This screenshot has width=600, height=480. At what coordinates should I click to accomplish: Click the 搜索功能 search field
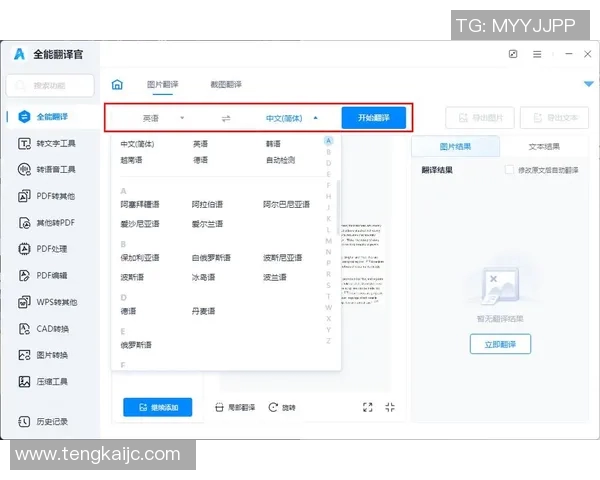tap(50, 85)
